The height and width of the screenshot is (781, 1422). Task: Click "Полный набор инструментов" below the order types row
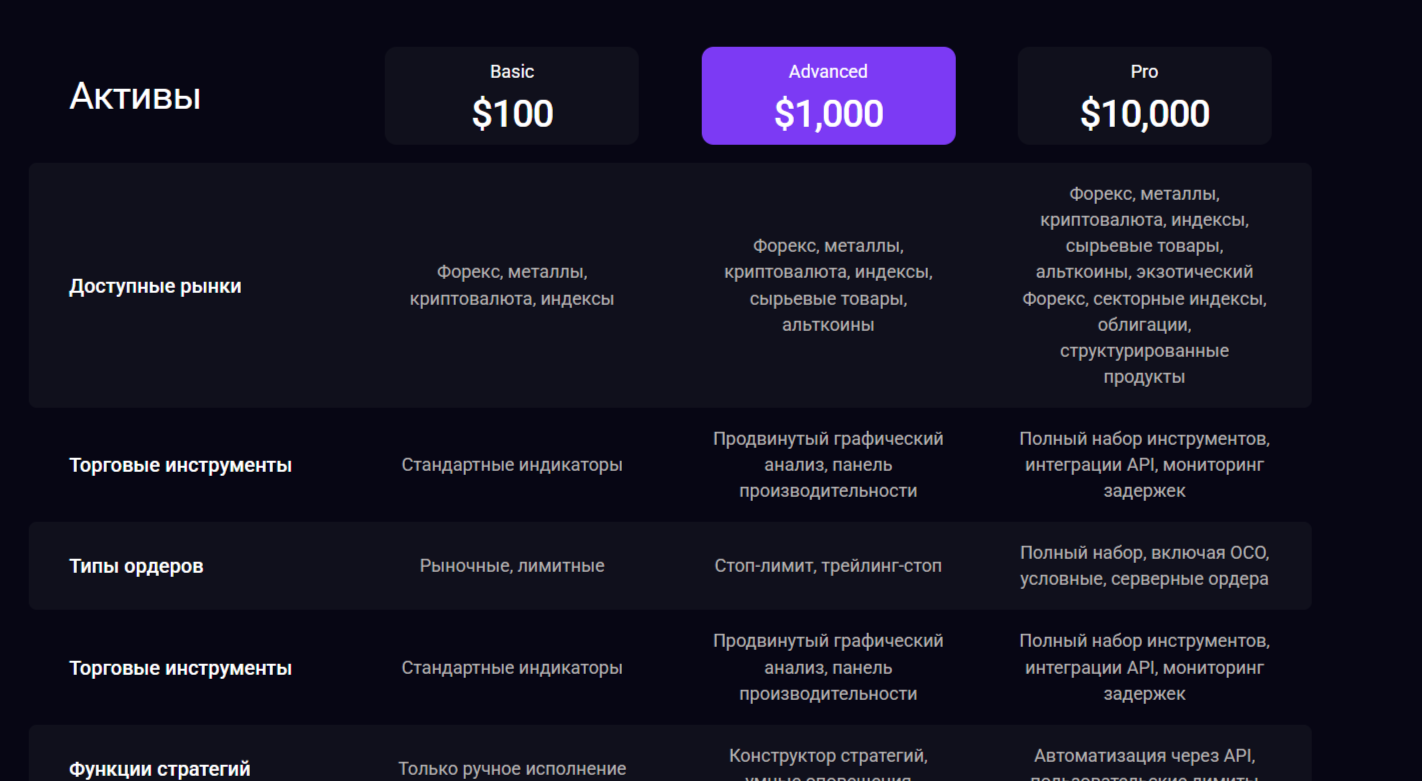coord(1144,667)
